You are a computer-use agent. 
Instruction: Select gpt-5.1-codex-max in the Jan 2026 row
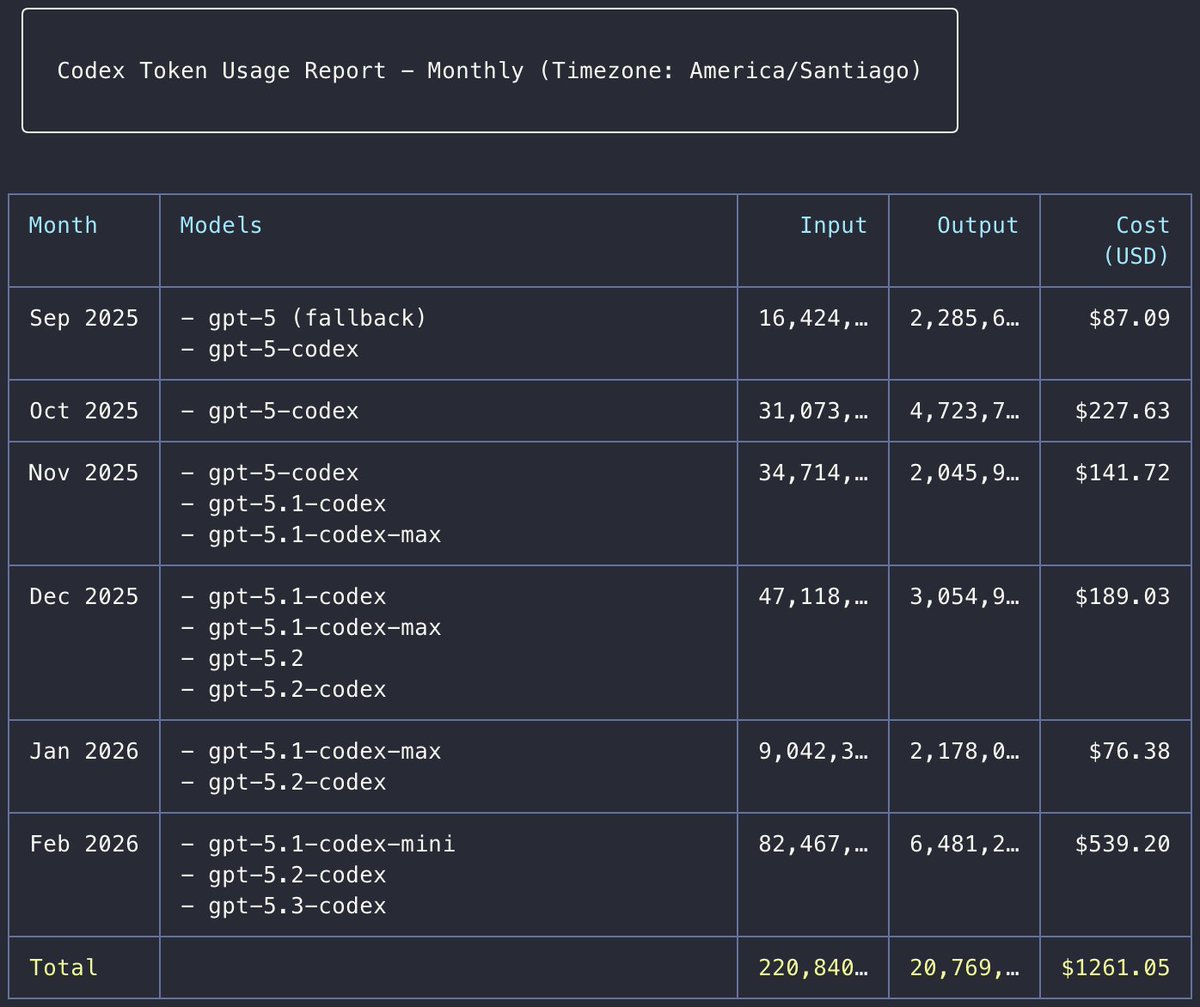tap(311, 751)
